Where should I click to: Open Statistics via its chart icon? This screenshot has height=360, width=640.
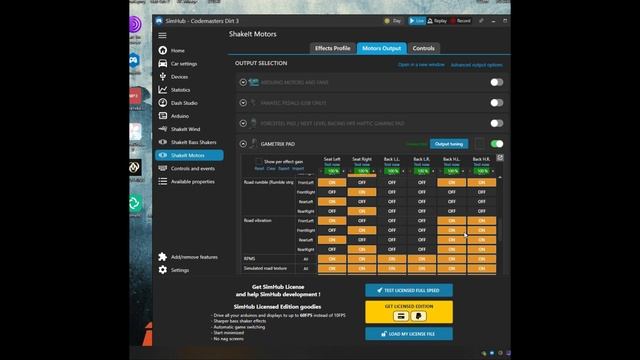[162, 89]
